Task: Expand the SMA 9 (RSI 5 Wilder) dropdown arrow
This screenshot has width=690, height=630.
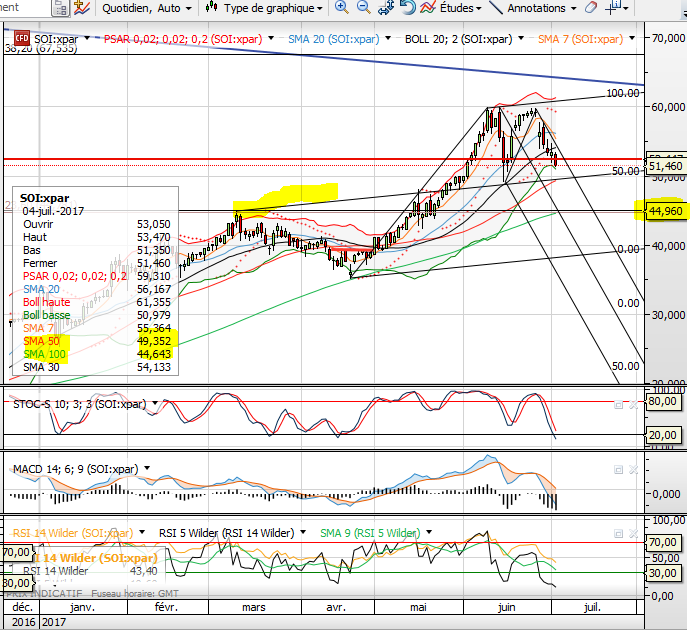Action: (x=429, y=532)
